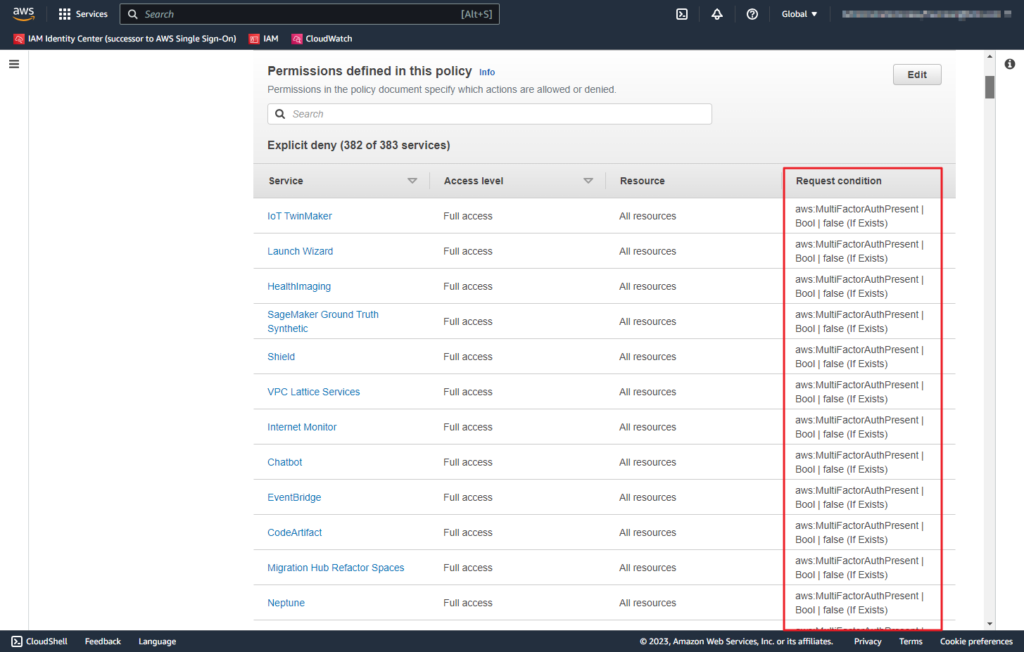
Task: Open the Info link beside the permissions heading
Action: [487, 73]
